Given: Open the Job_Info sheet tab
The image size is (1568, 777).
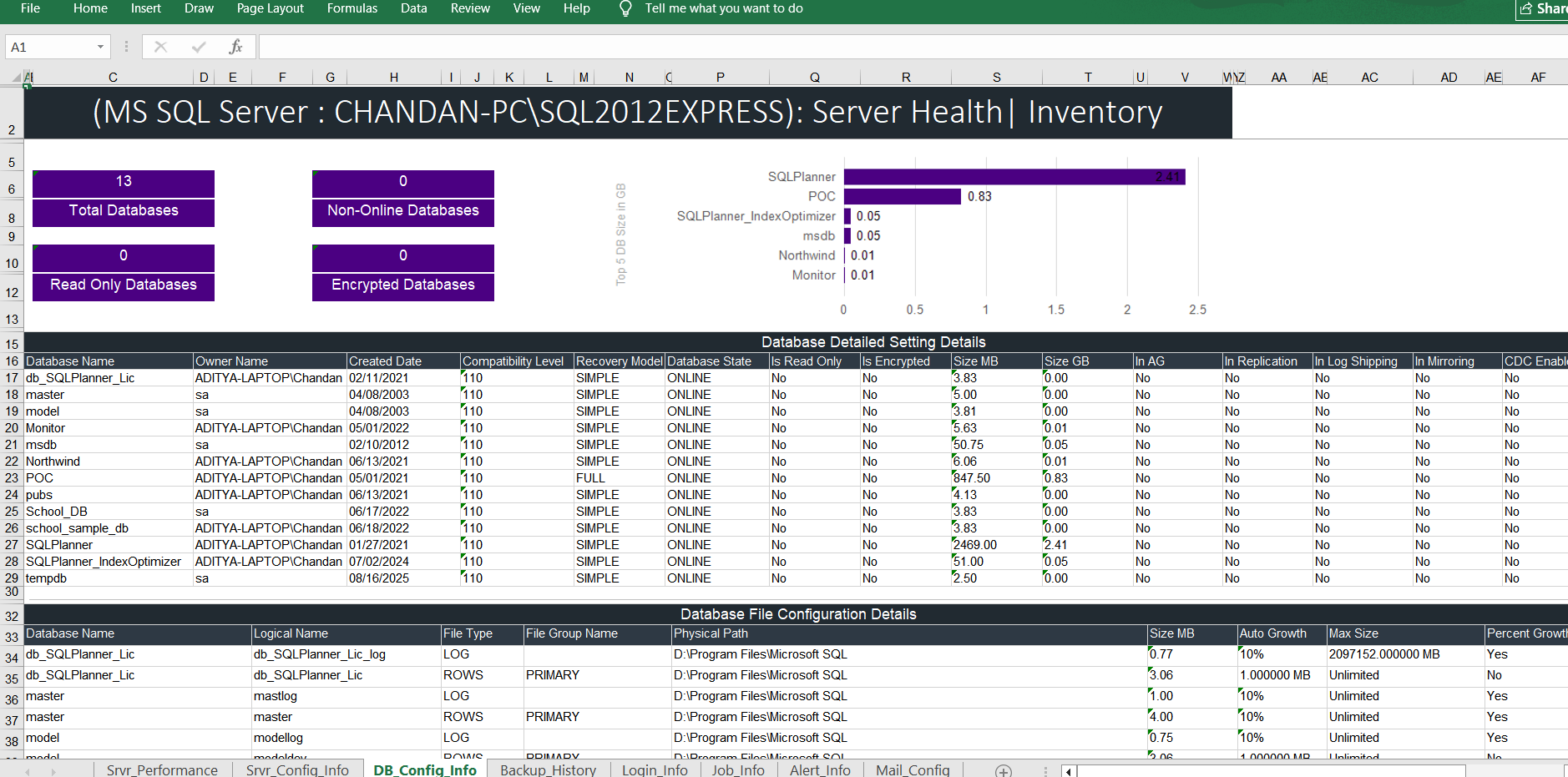Looking at the screenshot, I should (738, 769).
